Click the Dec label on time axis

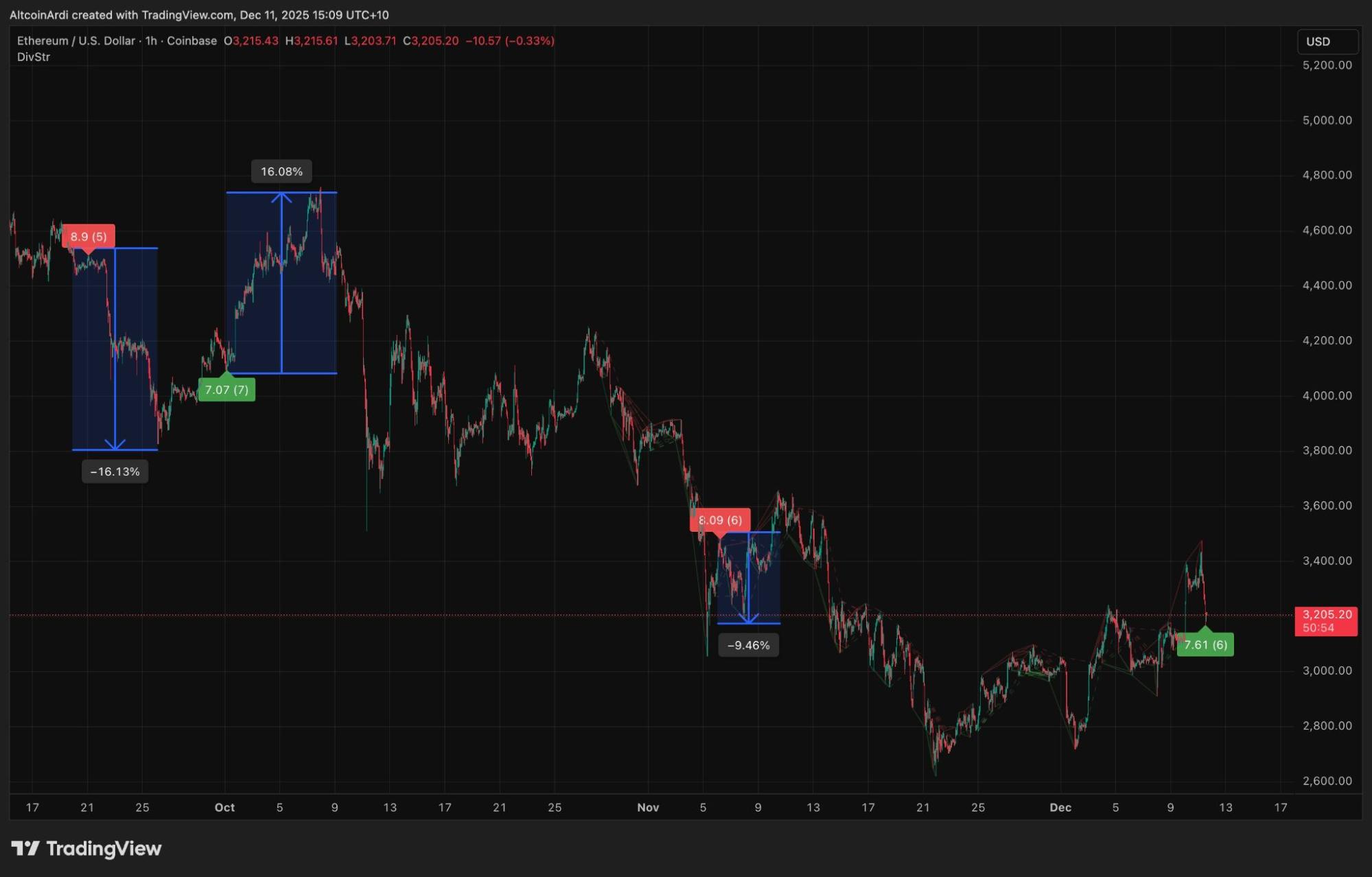pyautogui.click(x=1060, y=808)
